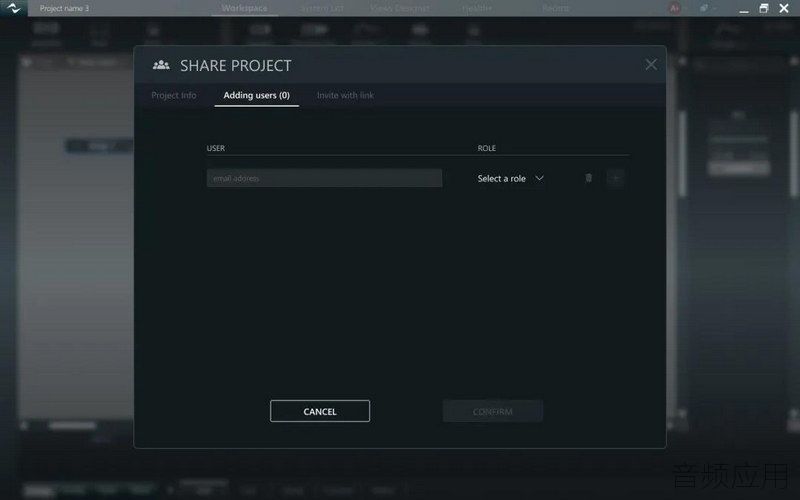Viewport: 800px width, 500px height.
Task: Click the CONFIRM button
Action: [x=493, y=411]
